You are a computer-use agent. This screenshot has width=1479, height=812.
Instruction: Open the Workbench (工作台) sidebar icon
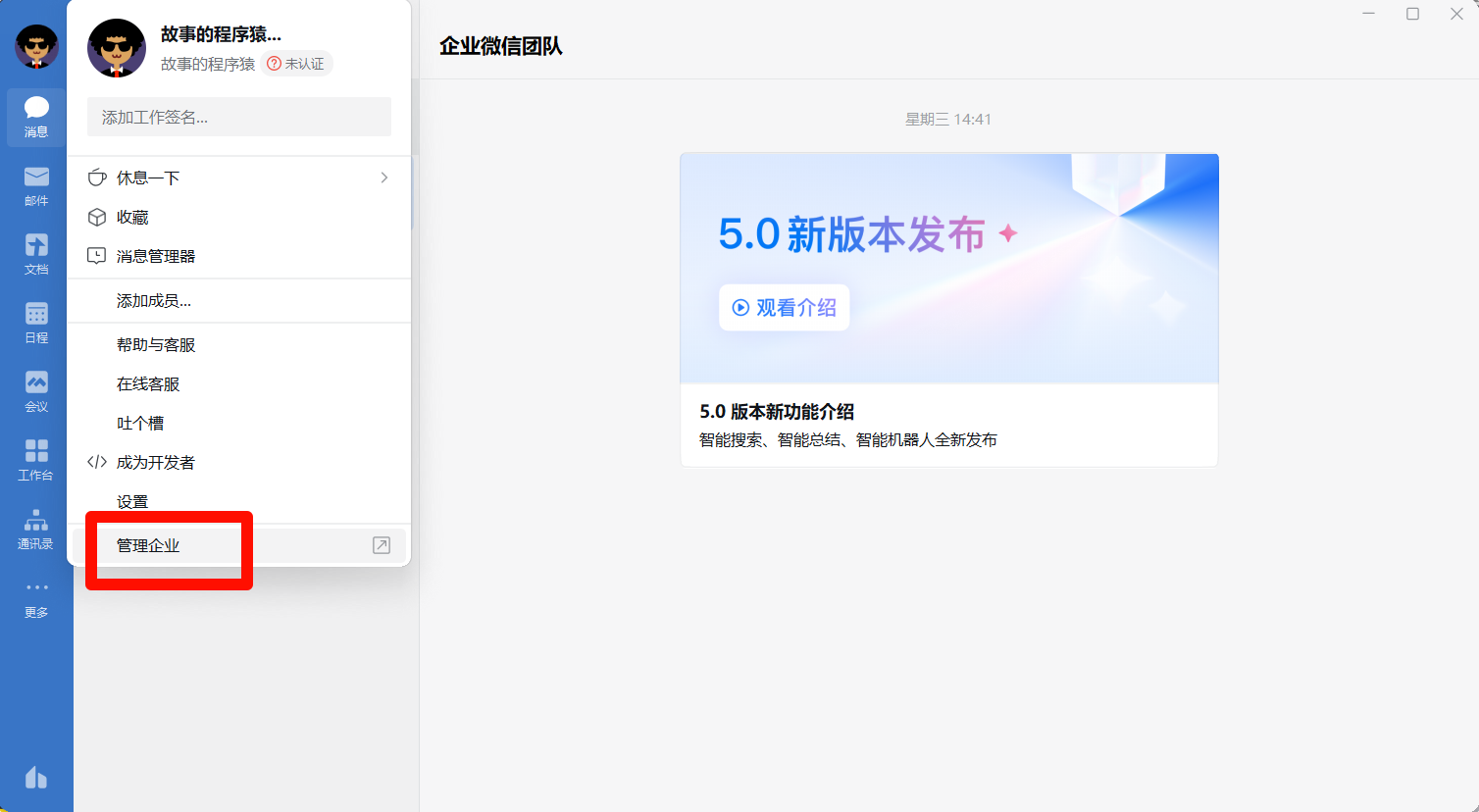pyautogui.click(x=36, y=460)
